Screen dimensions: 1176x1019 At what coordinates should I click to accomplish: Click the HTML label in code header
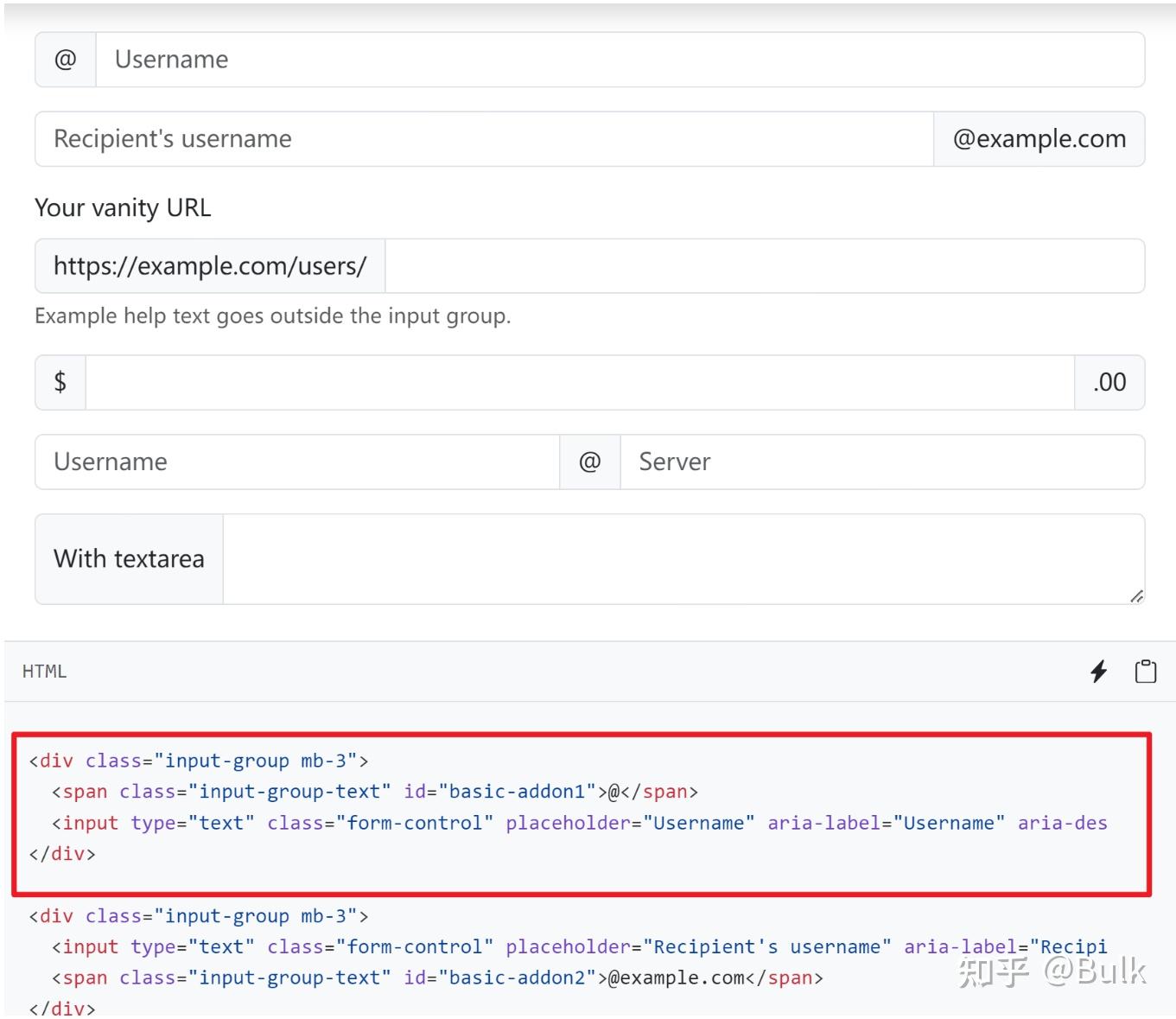[x=44, y=672]
